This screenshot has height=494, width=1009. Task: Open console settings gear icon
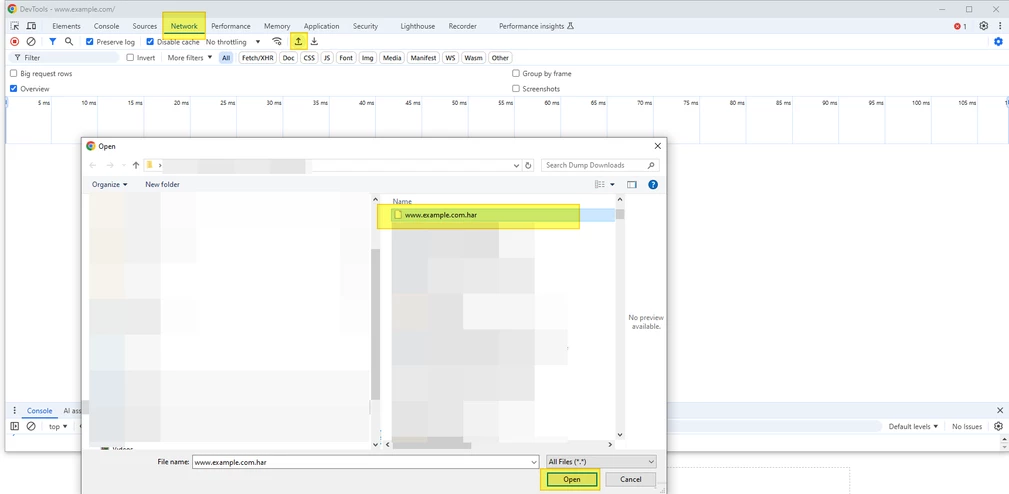click(999, 426)
